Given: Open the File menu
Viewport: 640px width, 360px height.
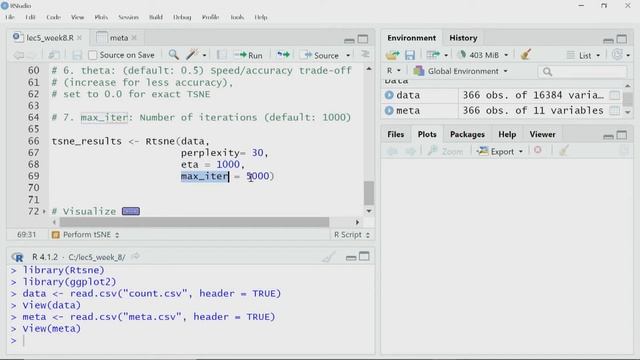Looking at the screenshot, I should click(10, 17).
